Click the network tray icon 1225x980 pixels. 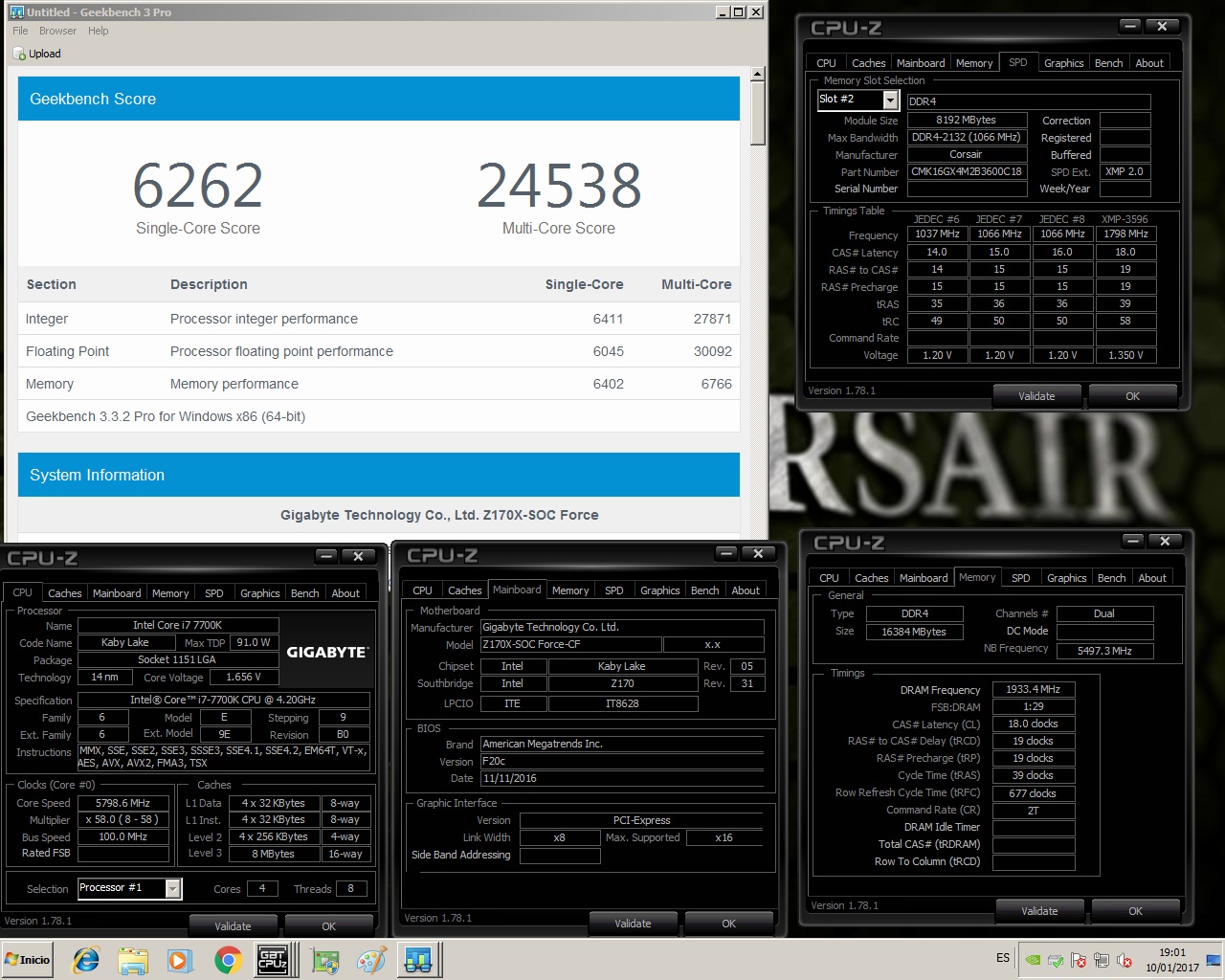(x=1102, y=960)
